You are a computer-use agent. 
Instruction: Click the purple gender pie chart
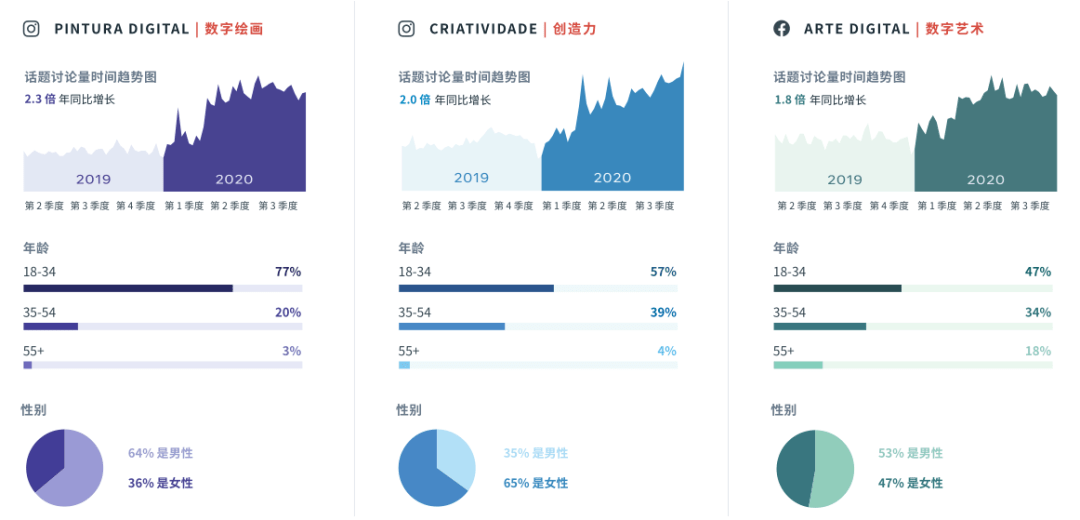[x=65, y=468]
